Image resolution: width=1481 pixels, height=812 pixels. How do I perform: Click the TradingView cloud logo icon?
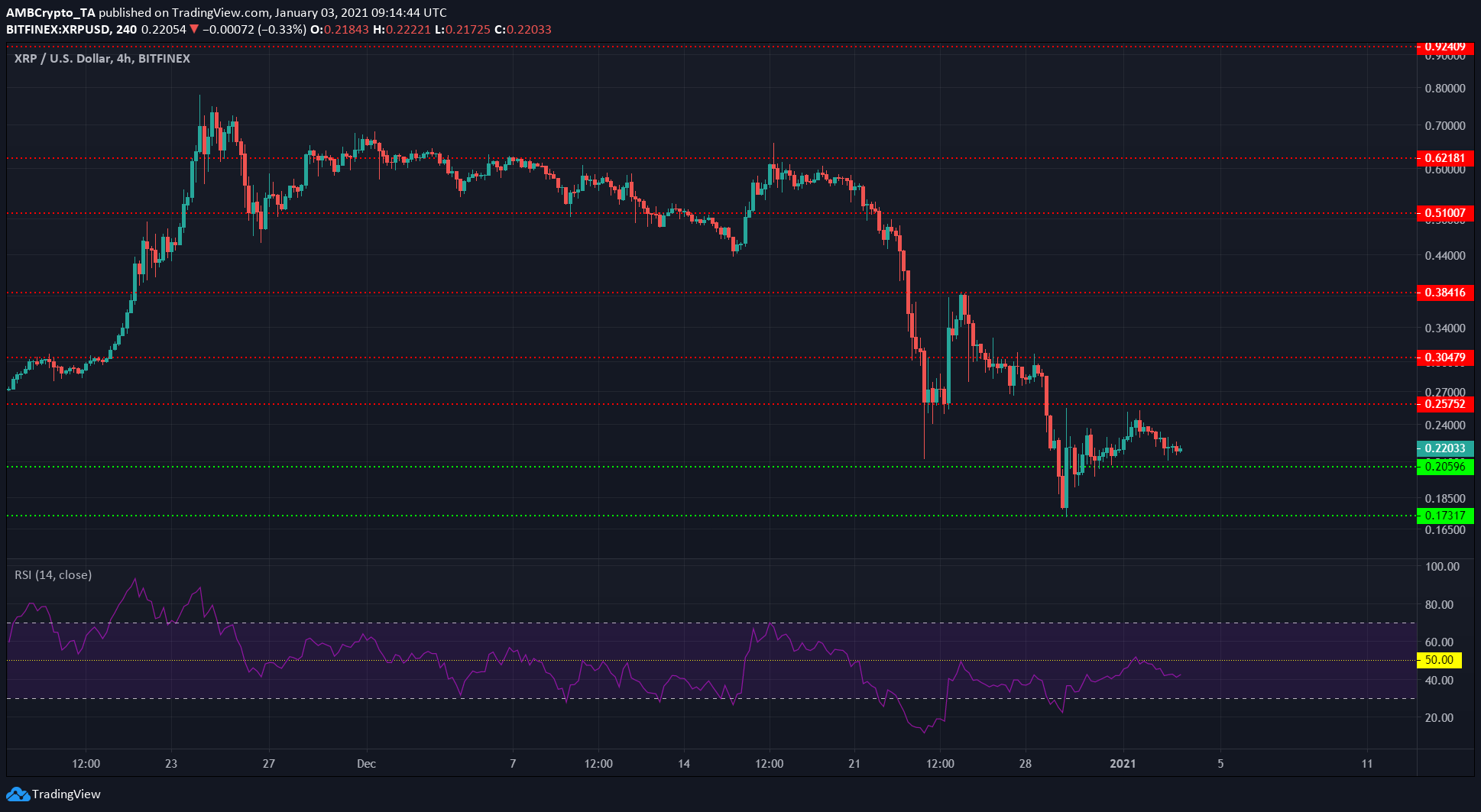[18, 794]
